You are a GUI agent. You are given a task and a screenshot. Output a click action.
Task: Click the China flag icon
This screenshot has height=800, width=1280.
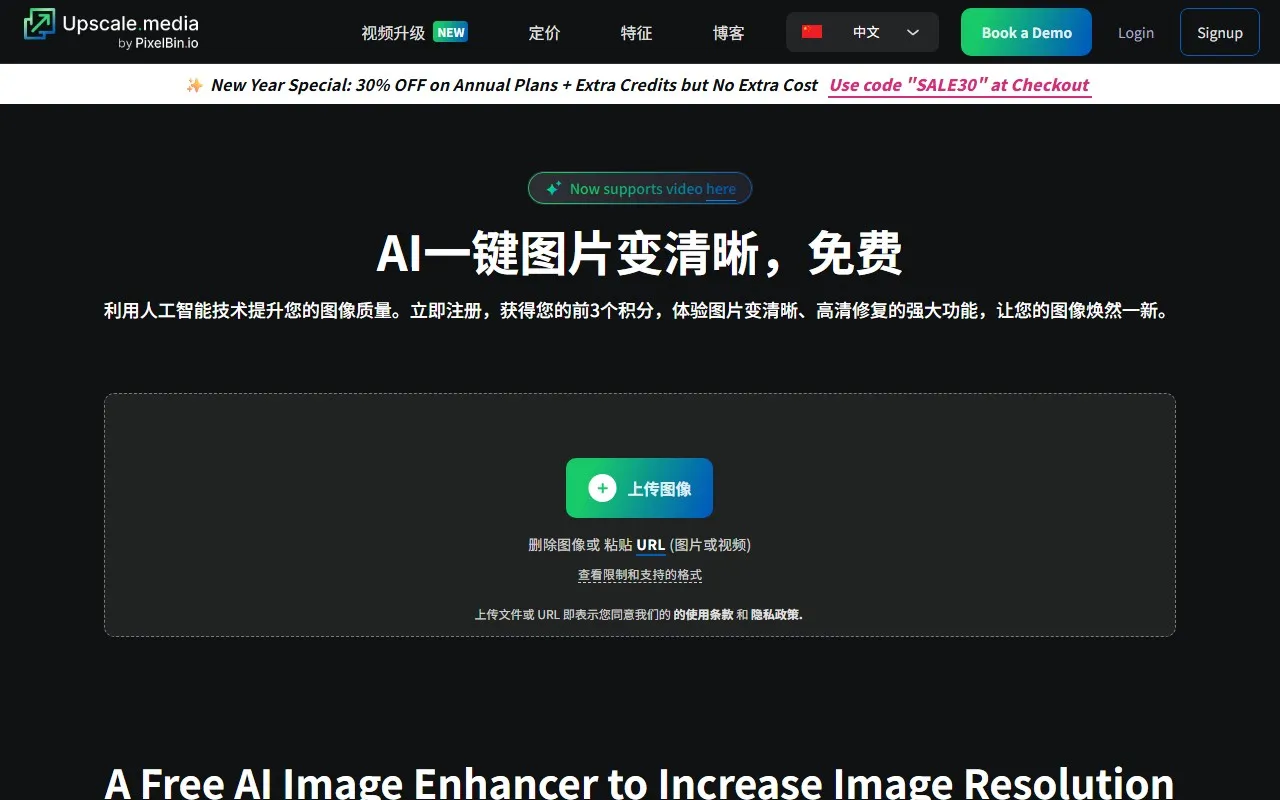[812, 32]
